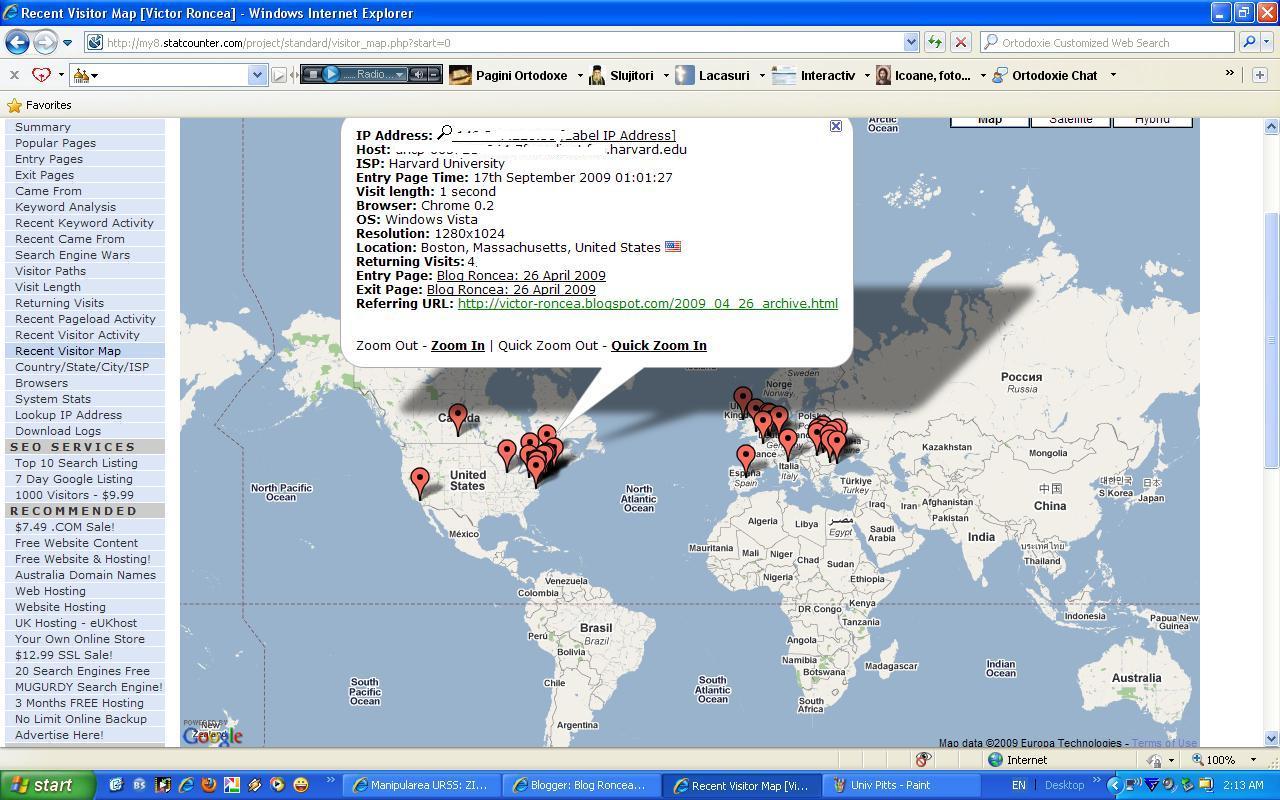Viewport: 1280px width, 800px height.
Task: Open the Terms of Use map link
Action: 1164,742
